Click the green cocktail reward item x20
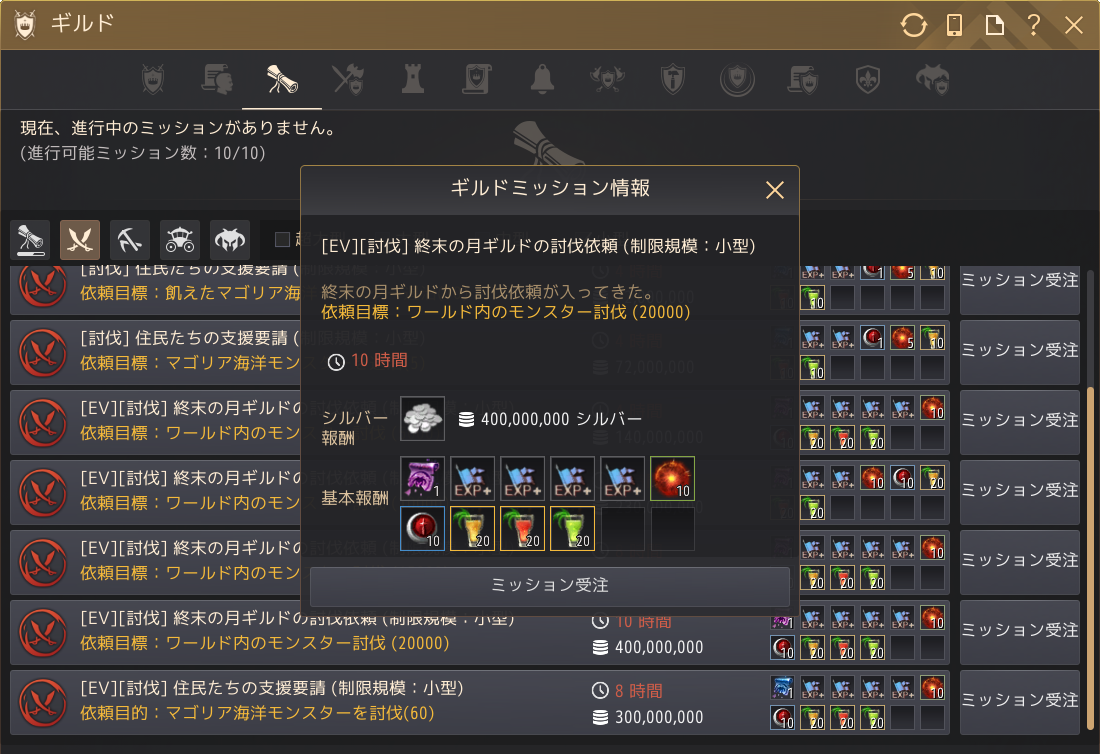The image size is (1100, 754). [572, 528]
